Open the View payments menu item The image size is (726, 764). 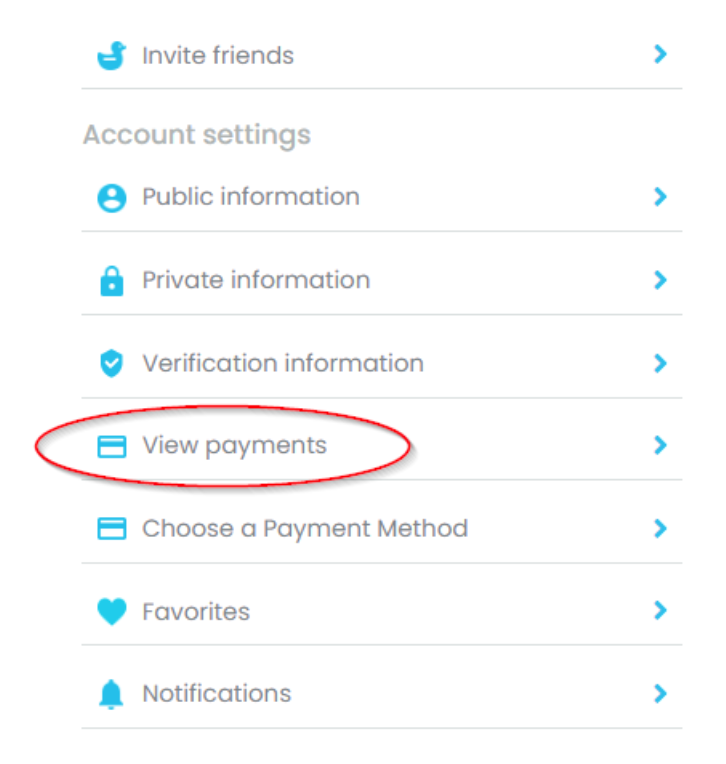(x=234, y=445)
